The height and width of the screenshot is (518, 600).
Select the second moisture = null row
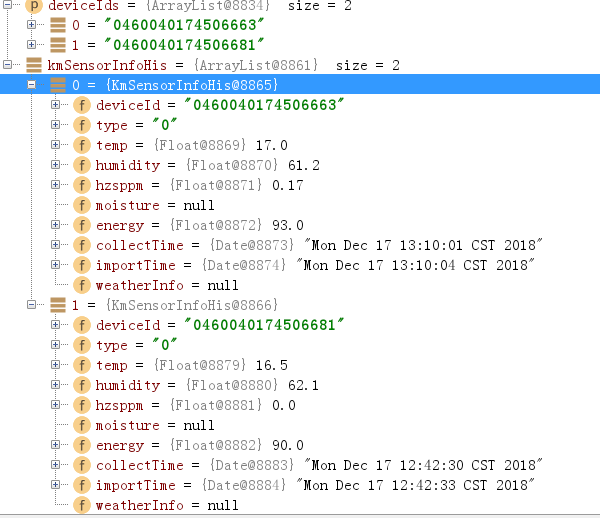coord(300,425)
